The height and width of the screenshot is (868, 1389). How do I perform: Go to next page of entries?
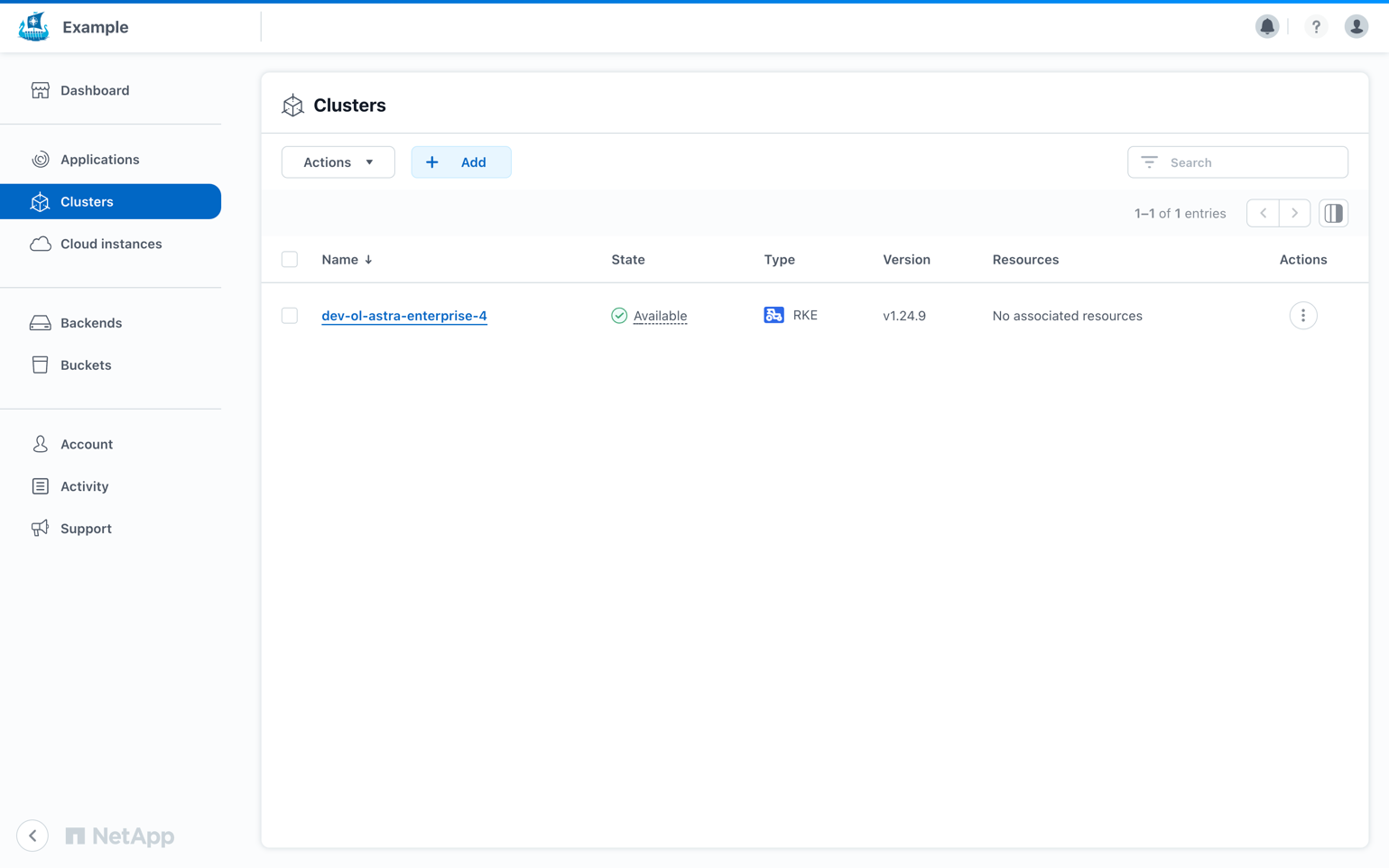coord(1294,214)
